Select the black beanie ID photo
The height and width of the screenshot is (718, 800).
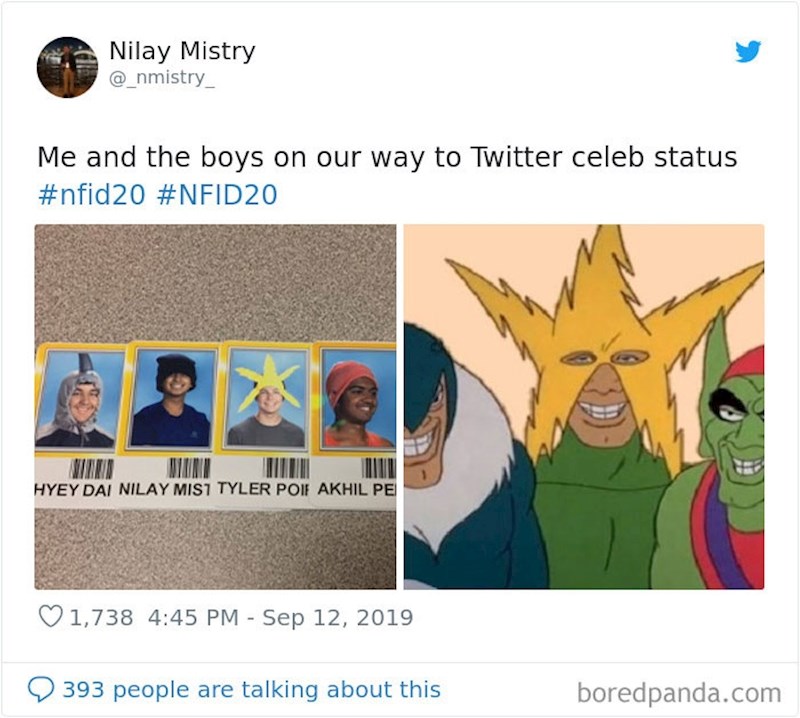(170, 398)
